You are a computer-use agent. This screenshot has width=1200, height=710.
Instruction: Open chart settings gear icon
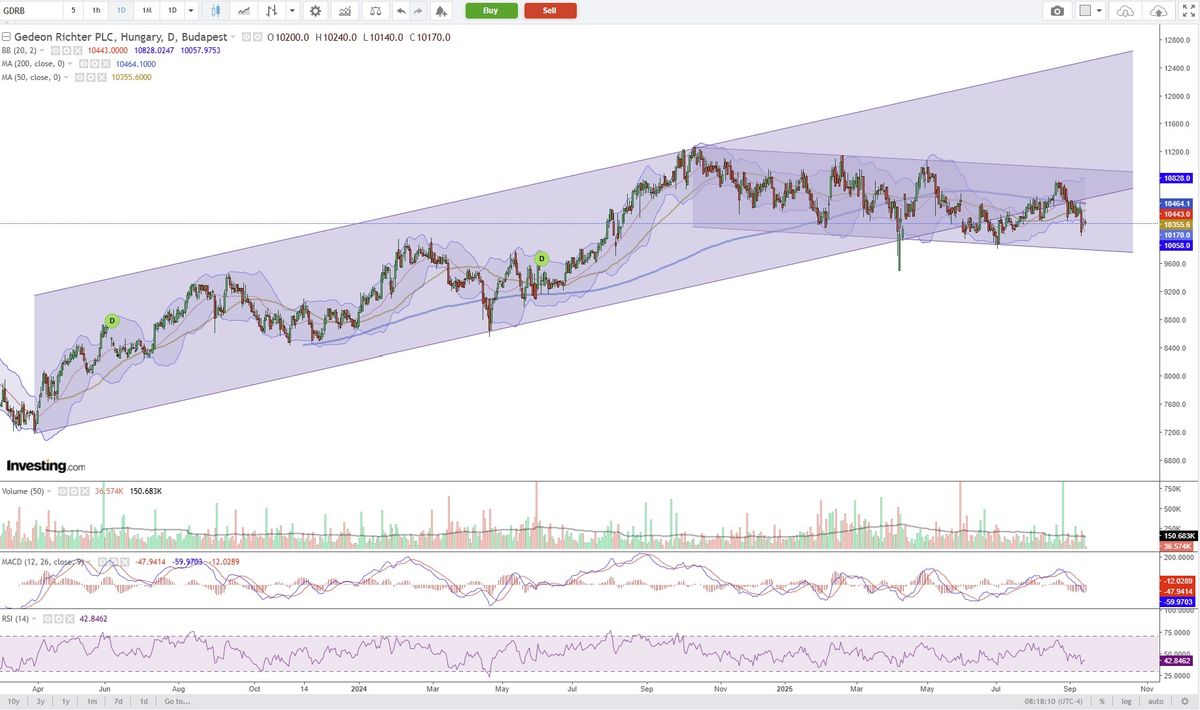pyautogui.click(x=315, y=10)
